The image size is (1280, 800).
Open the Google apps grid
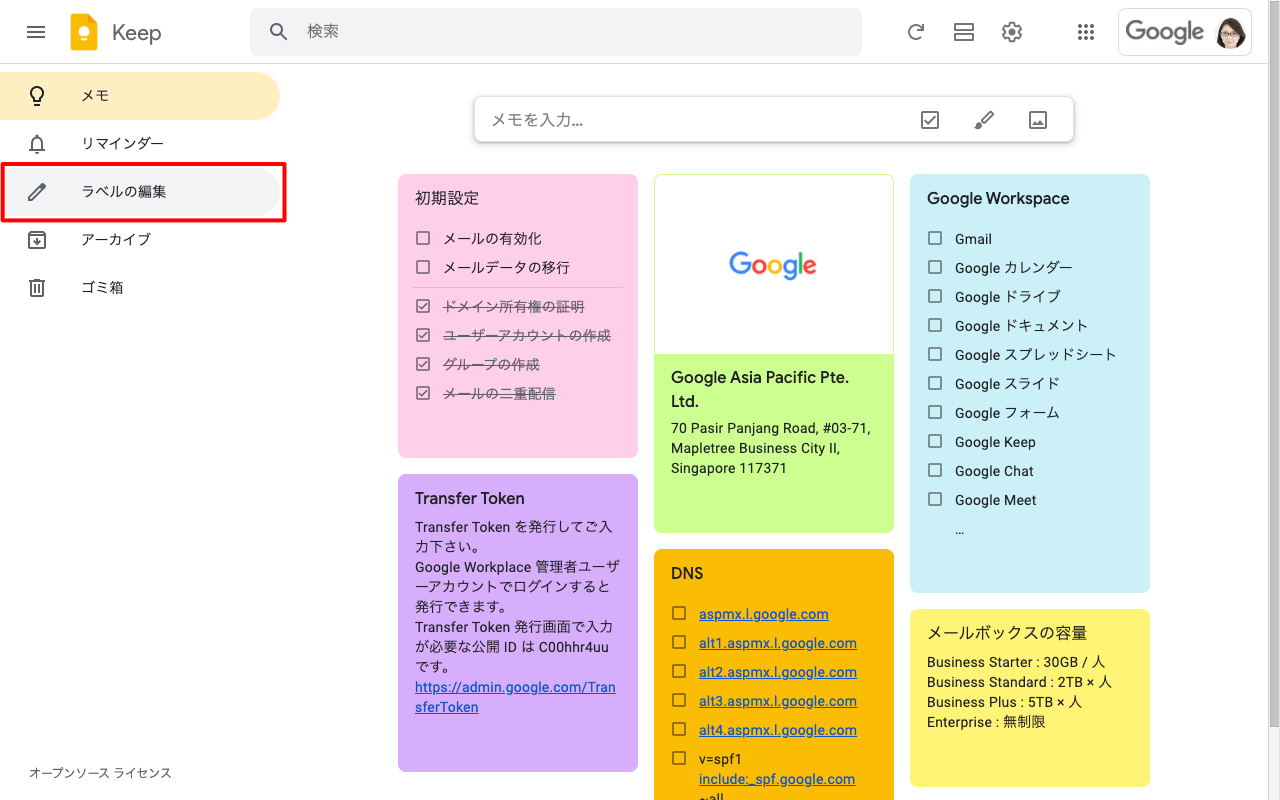(x=1086, y=32)
